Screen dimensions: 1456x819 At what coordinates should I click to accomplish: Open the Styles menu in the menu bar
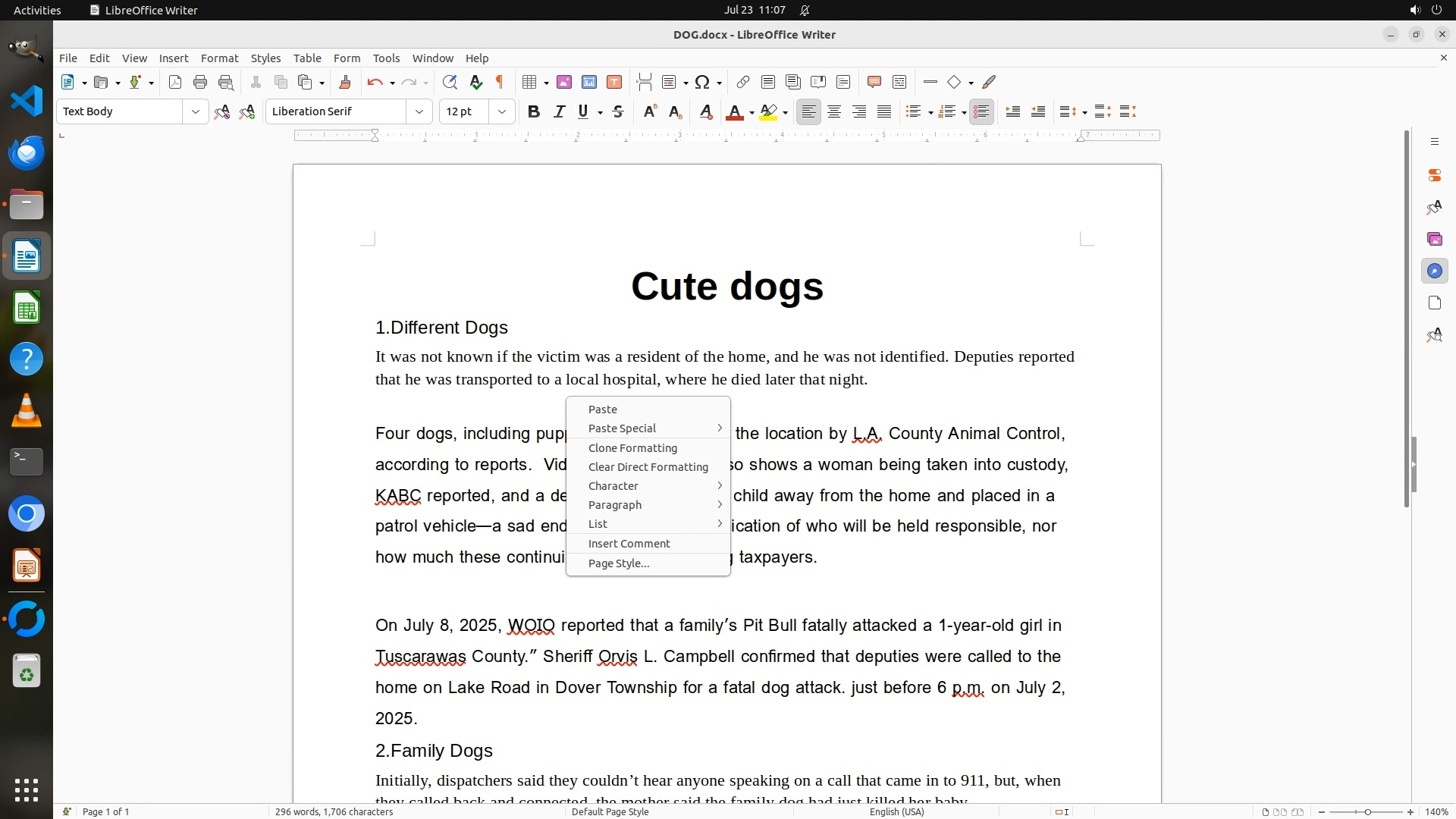pyautogui.click(x=265, y=58)
